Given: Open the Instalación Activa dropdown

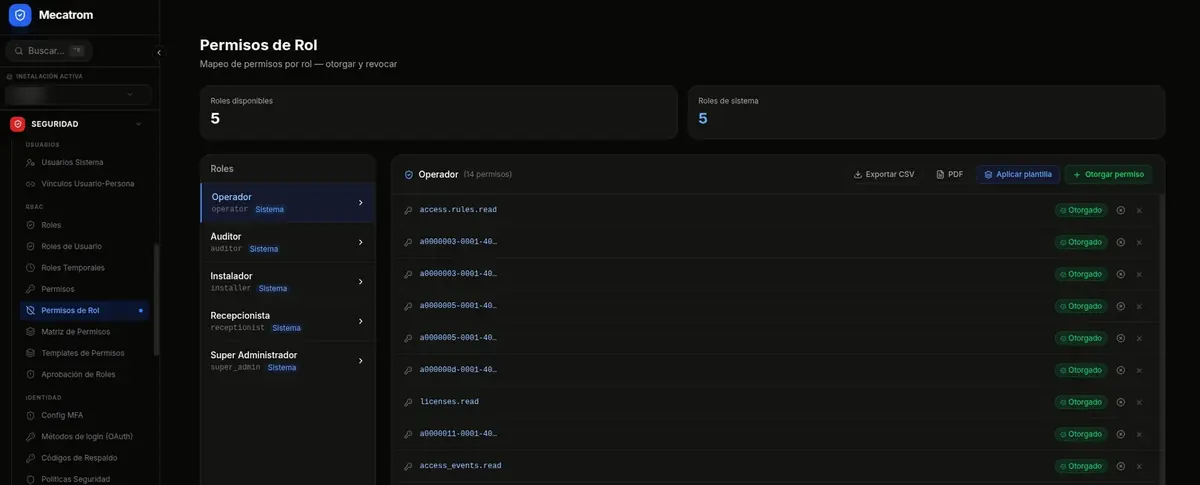Looking at the screenshot, I should 79,94.
